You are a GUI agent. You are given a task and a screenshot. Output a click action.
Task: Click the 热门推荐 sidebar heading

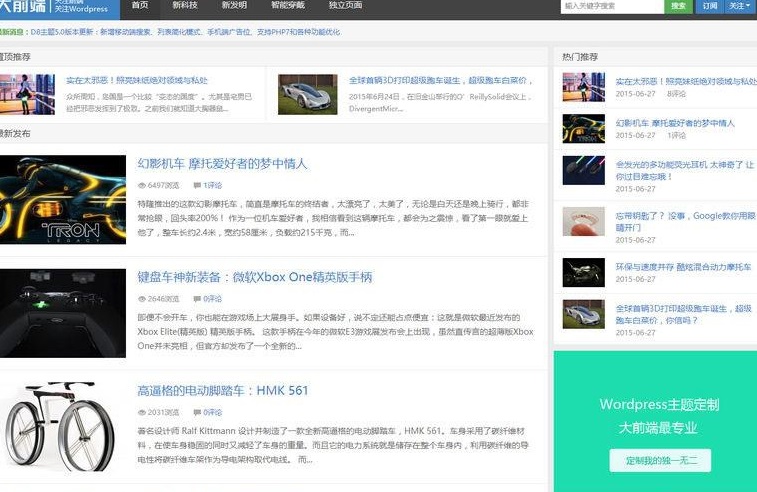coord(580,57)
